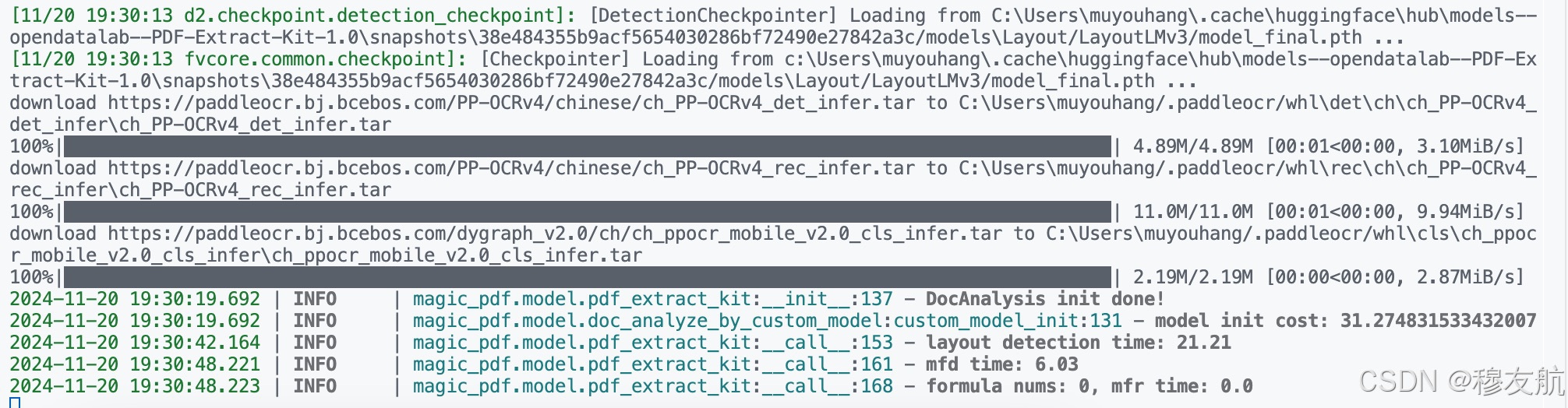Screen dimensions: 1568x408
Task: Click INFO level on the mfd time row
Action: 315,364
